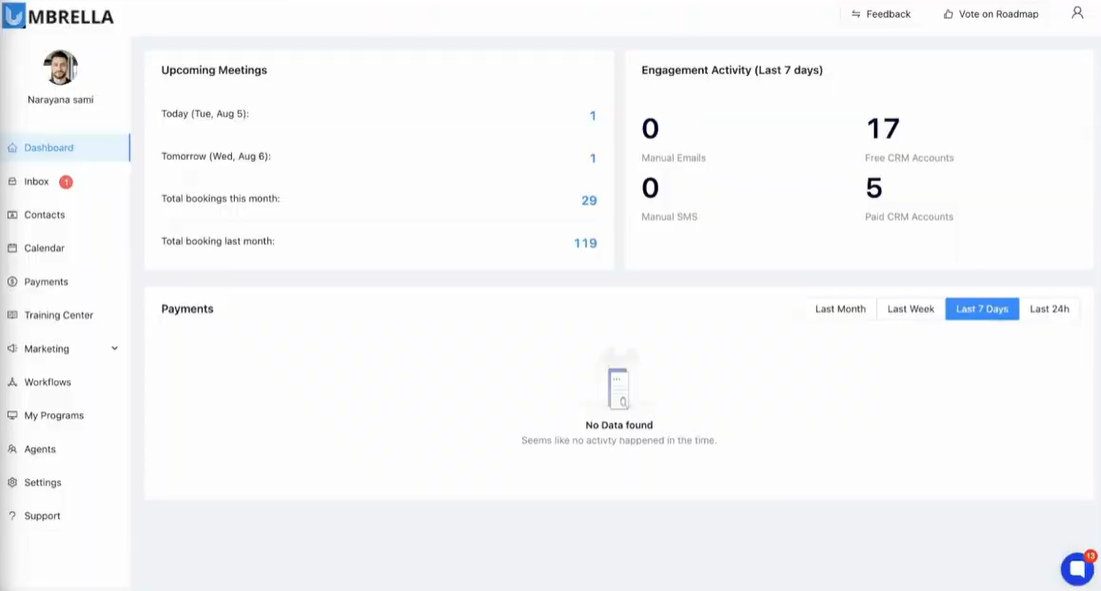Click Paid CRM Accounts value 5
This screenshot has width=1101, height=591.
click(x=874, y=188)
